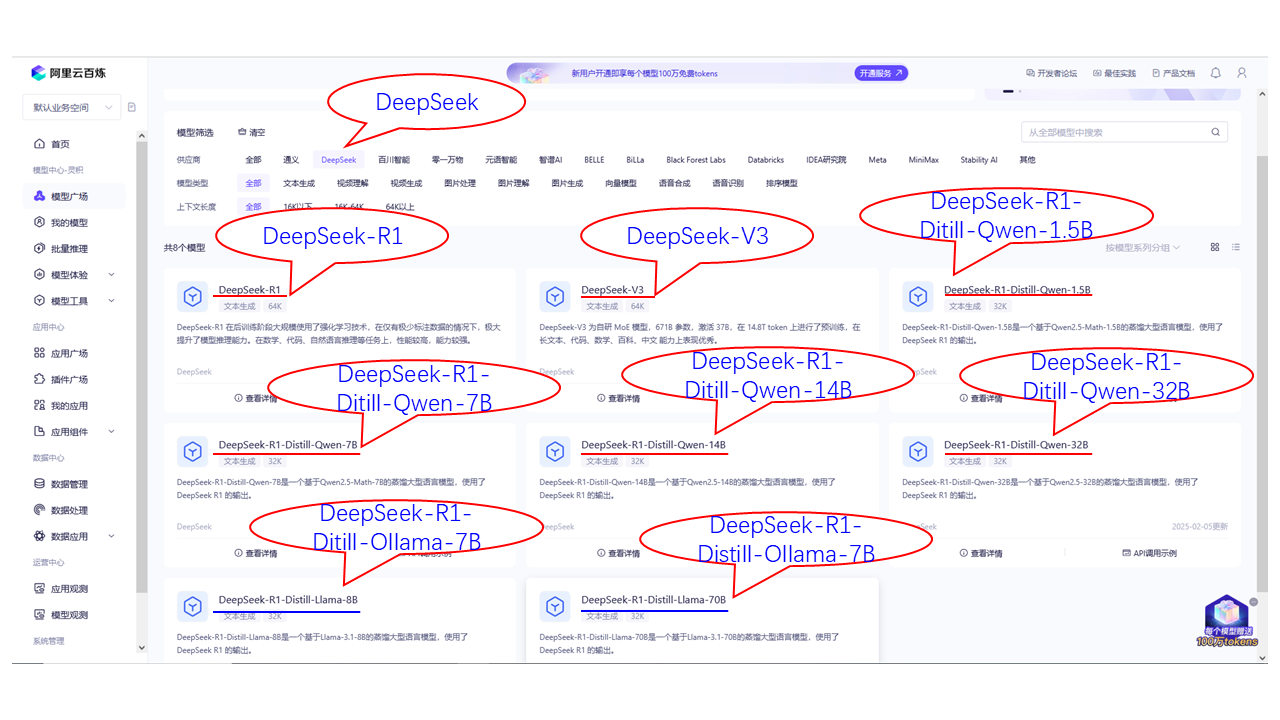The image size is (1280, 720).
Task: Click the 阿里云百炼 logo
Action: coord(68,73)
